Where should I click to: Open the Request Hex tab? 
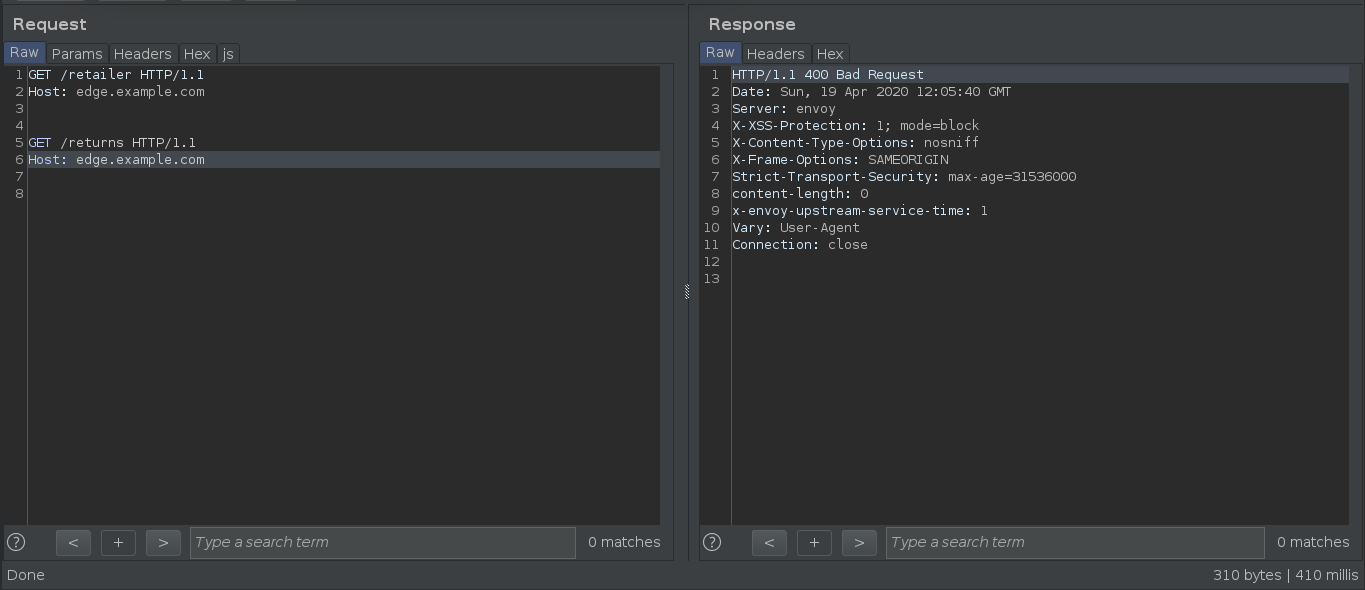pyautogui.click(x=197, y=54)
